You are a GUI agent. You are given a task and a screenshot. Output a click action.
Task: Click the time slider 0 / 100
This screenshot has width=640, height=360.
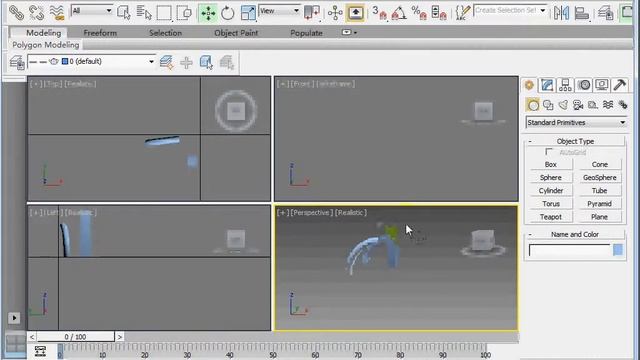pyautogui.click(x=75, y=337)
